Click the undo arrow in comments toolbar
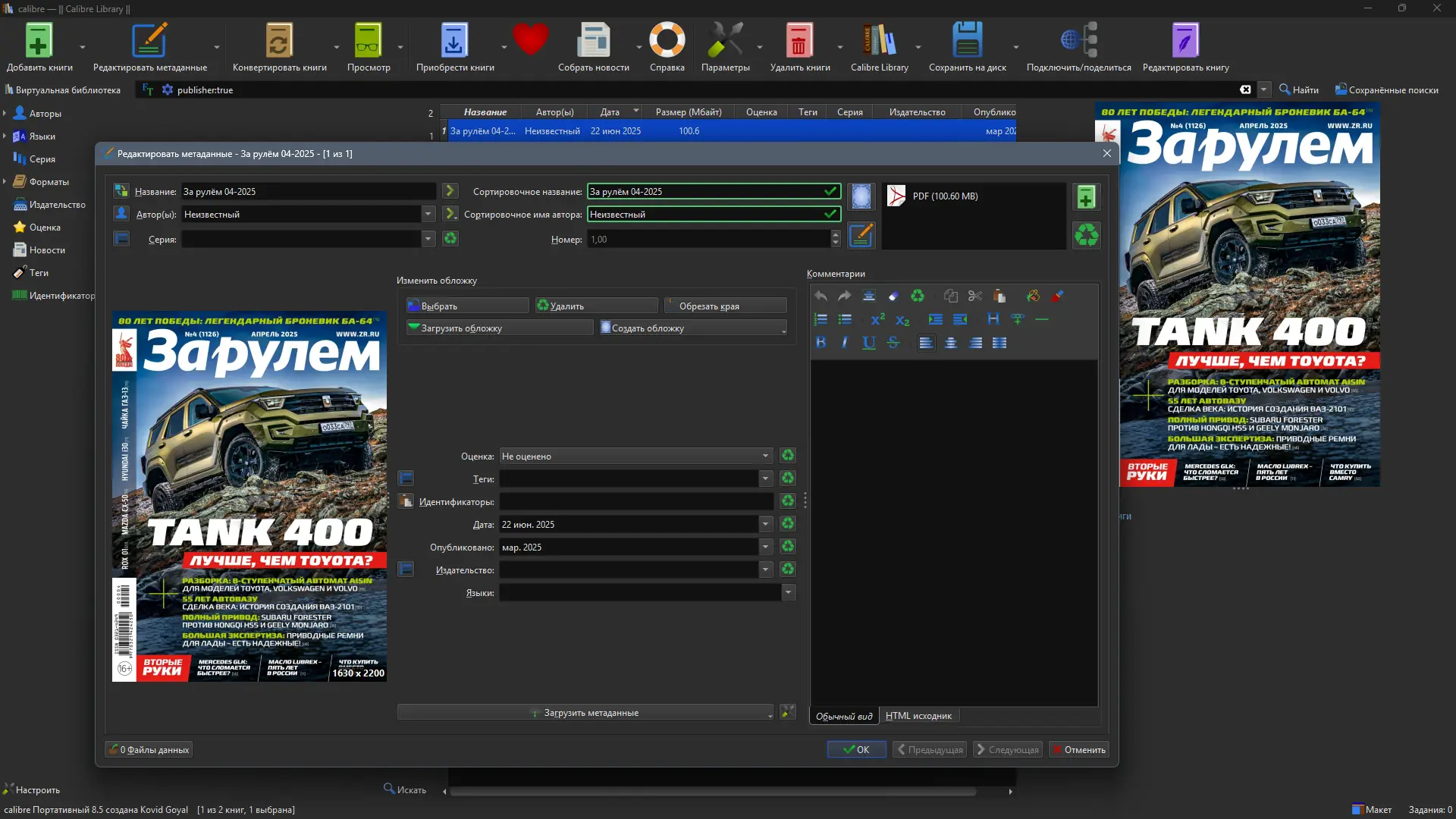The image size is (1456, 819). coord(821,296)
